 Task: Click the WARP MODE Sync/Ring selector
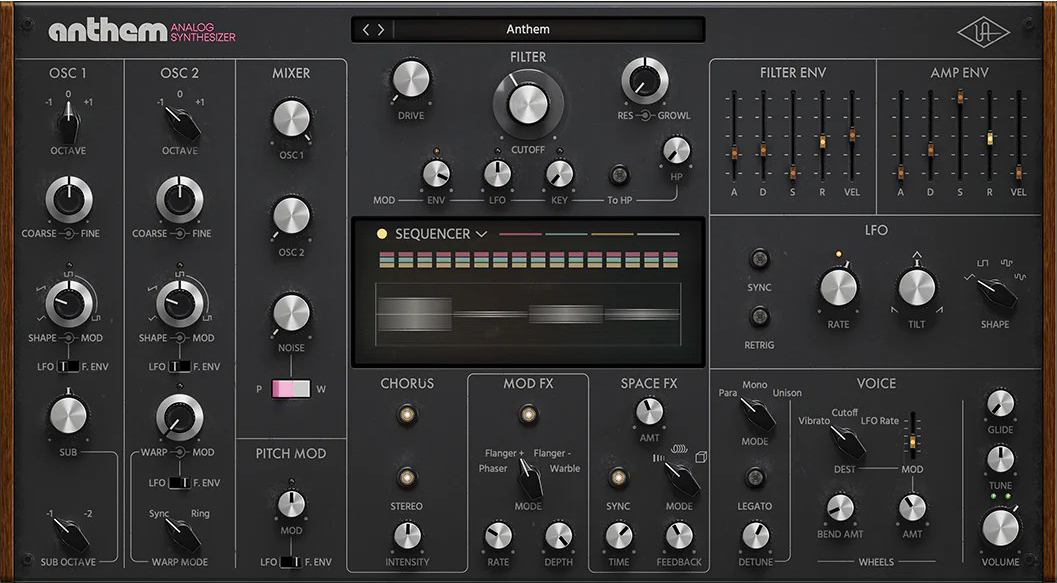coord(181,534)
